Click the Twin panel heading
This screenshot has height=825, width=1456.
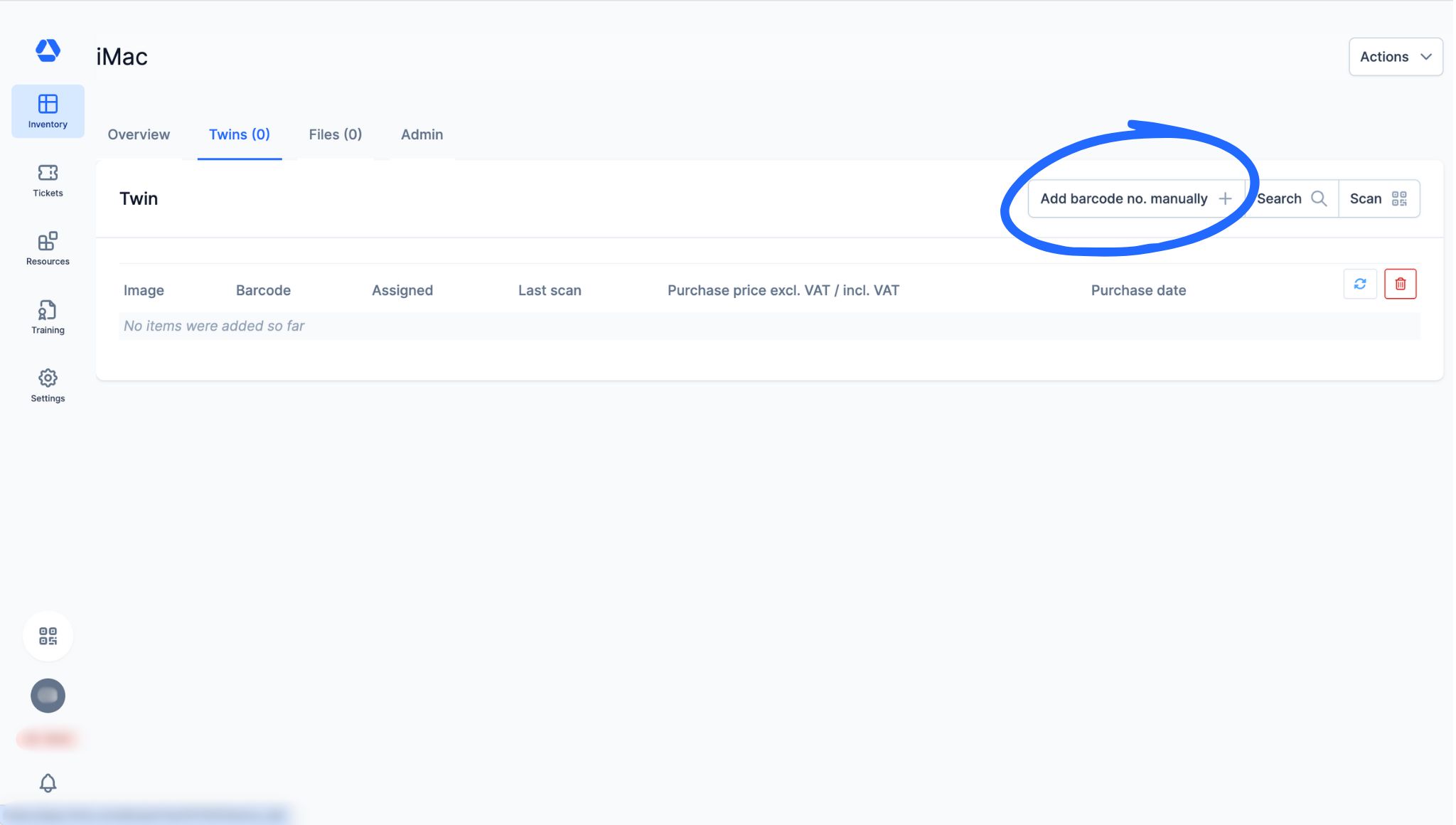(x=139, y=198)
